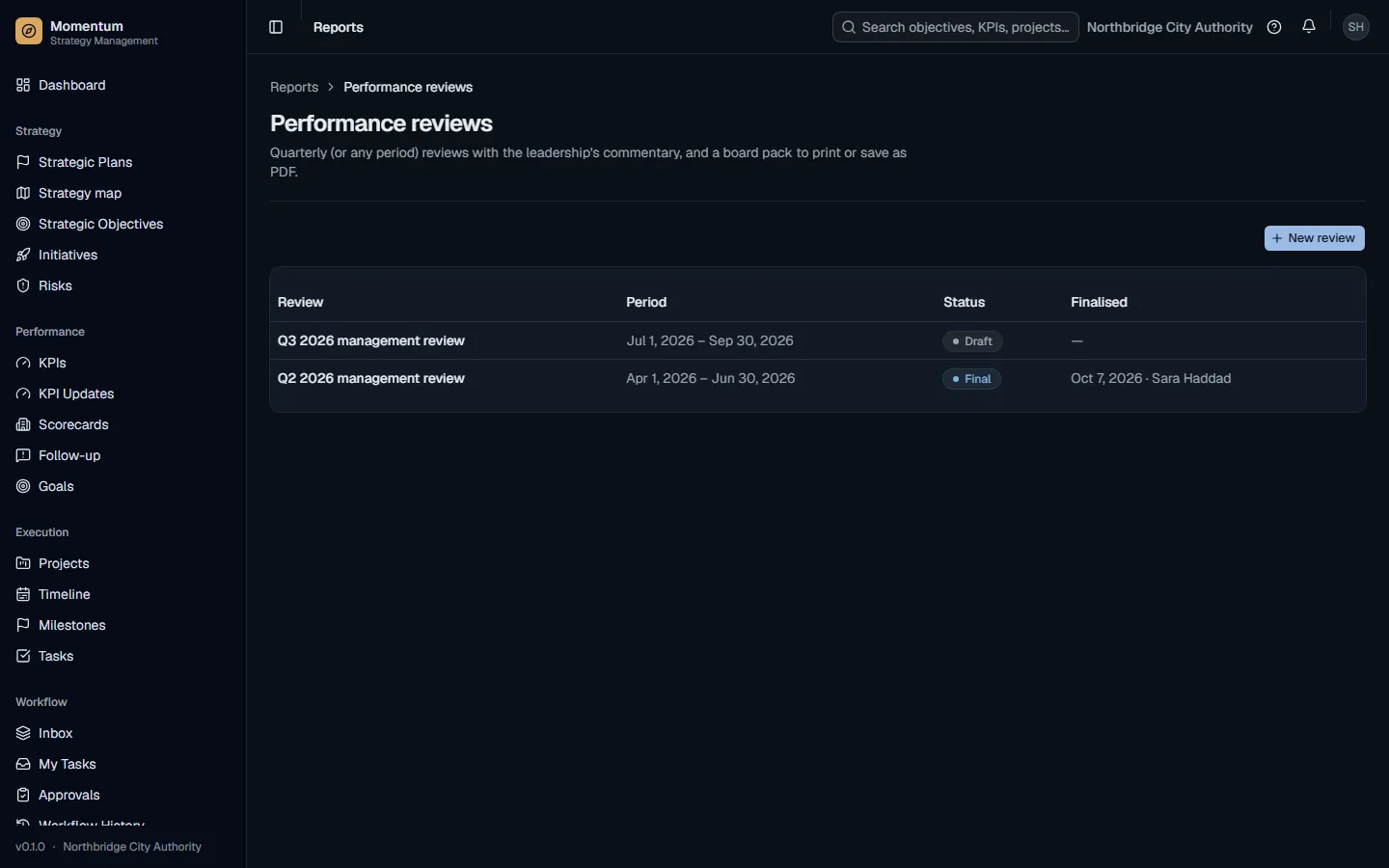Click the 'Apr 1, 2026 – Jun 30, 2026' period
The image size is (1389, 868).
(x=711, y=378)
